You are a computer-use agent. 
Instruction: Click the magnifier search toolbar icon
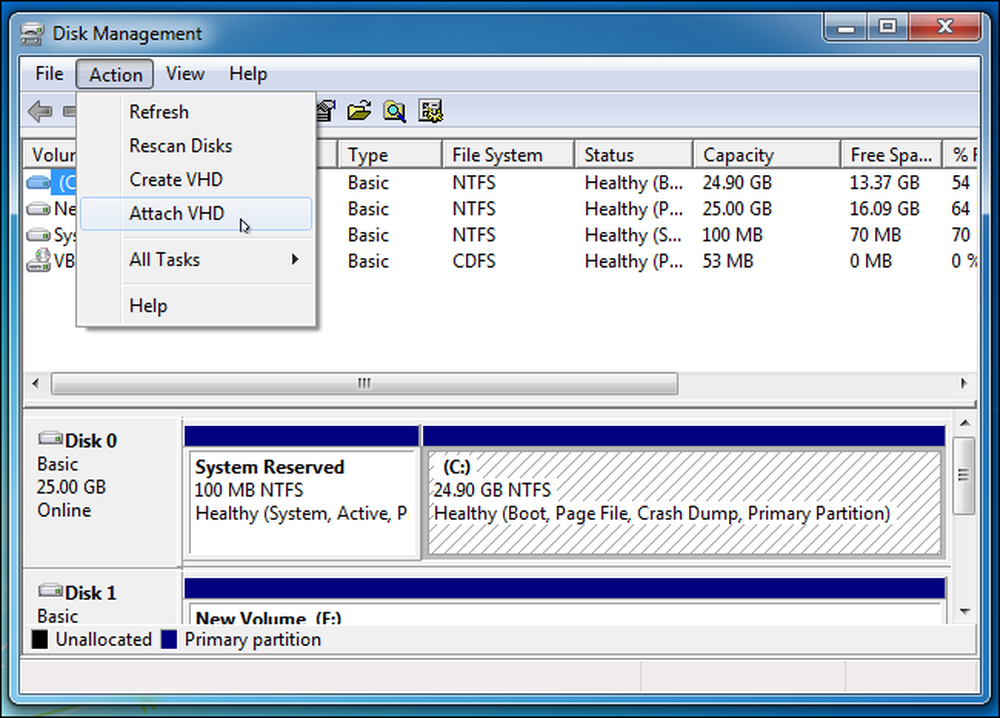coord(394,111)
